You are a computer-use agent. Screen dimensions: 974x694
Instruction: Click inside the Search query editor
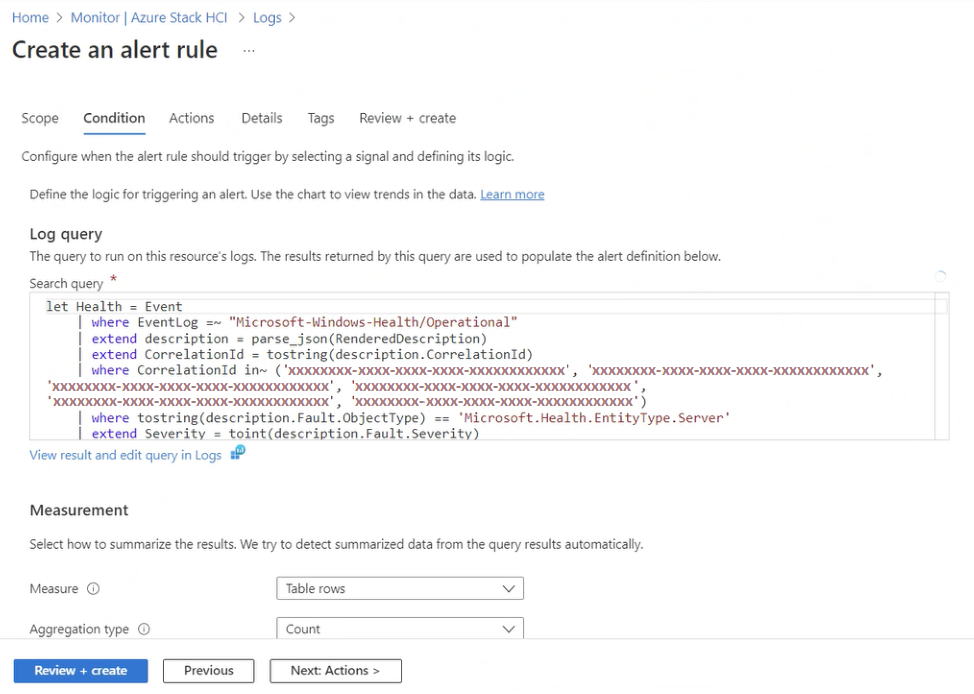(x=489, y=367)
